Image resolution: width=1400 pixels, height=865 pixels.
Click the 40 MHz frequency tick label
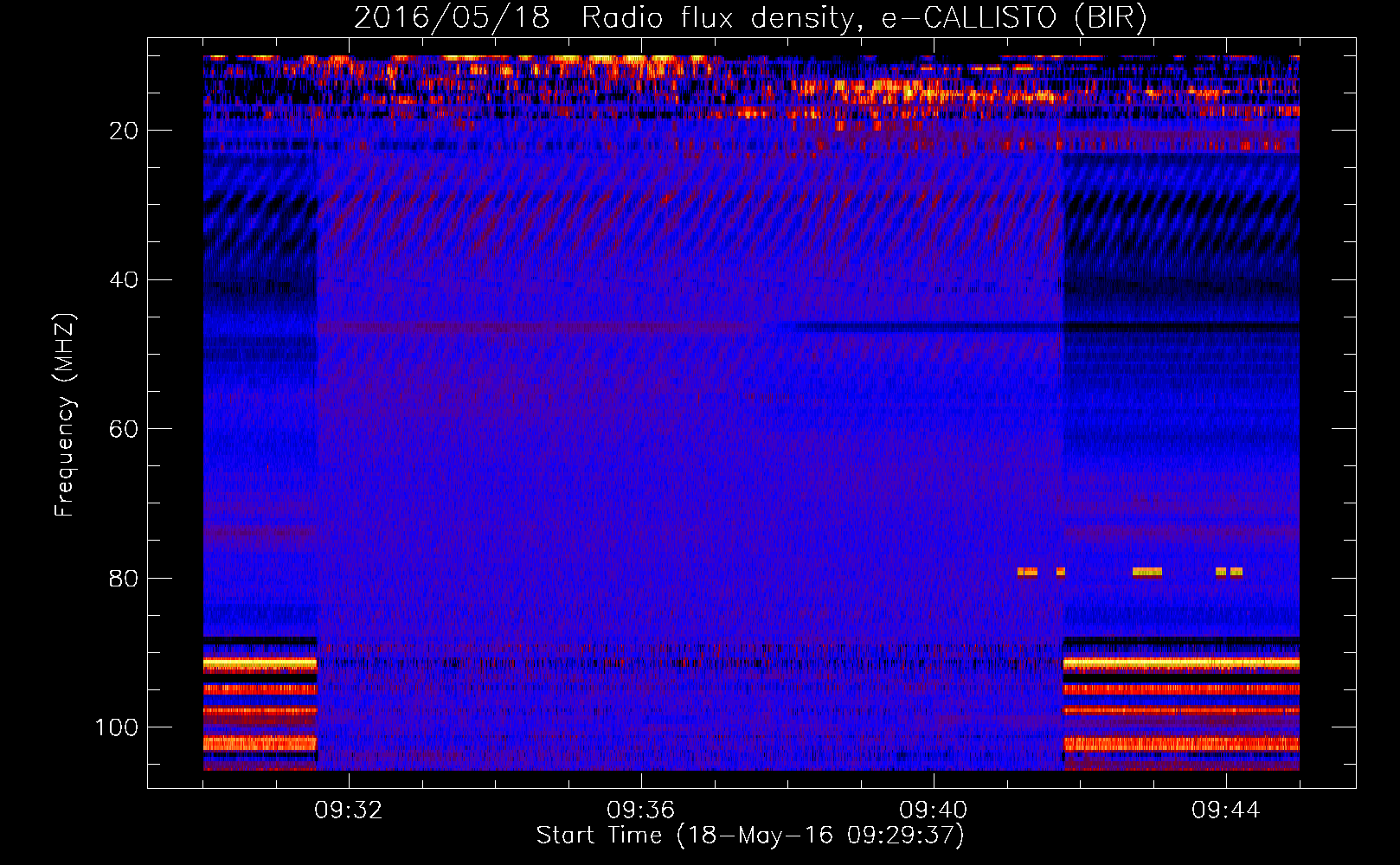coord(124,280)
